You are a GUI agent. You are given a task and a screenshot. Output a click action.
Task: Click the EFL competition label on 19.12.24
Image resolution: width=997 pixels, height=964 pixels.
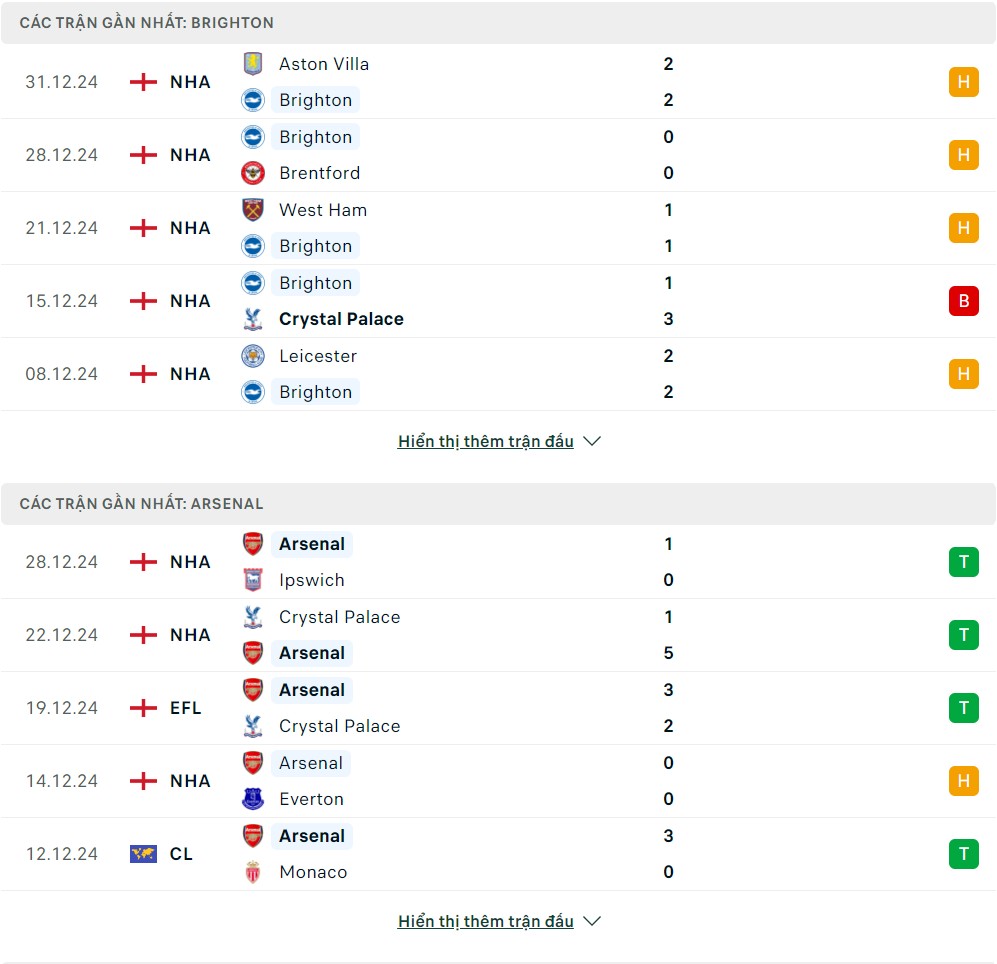click(x=186, y=708)
